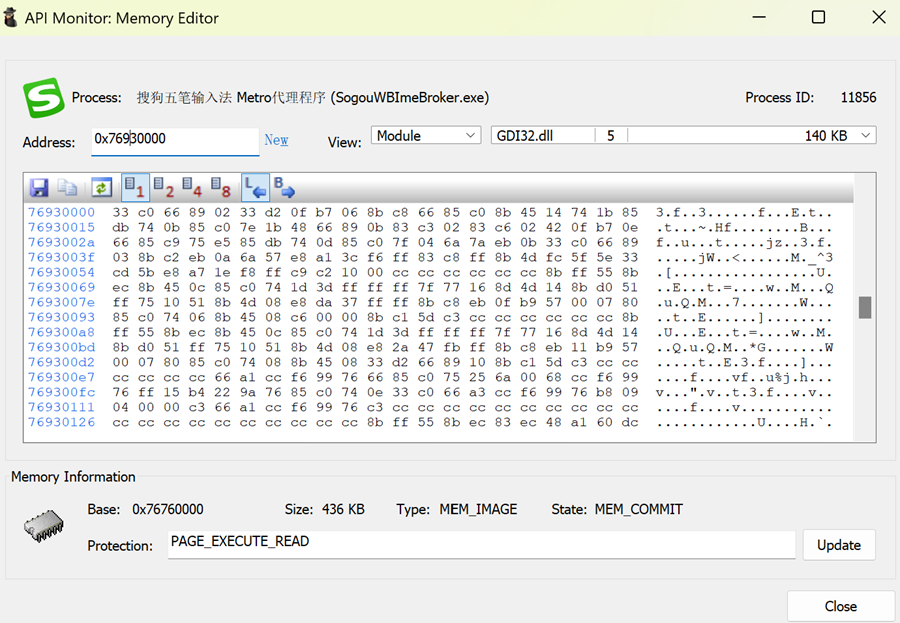This screenshot has height=623, width=900.
Task: Click the Address input field
Action: tap(175, 140)
